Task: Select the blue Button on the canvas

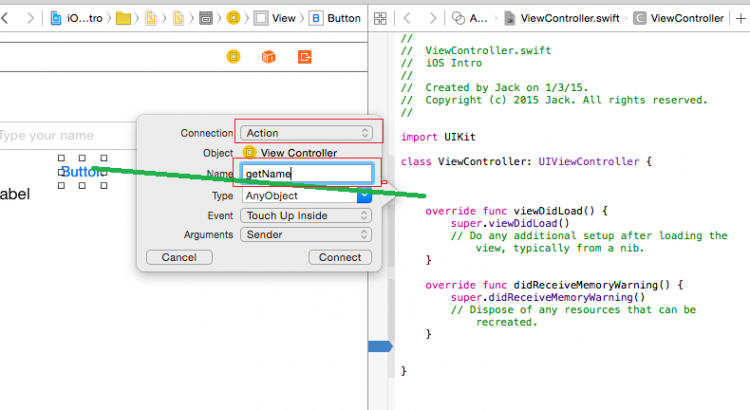Action: (x=80, y=172)
